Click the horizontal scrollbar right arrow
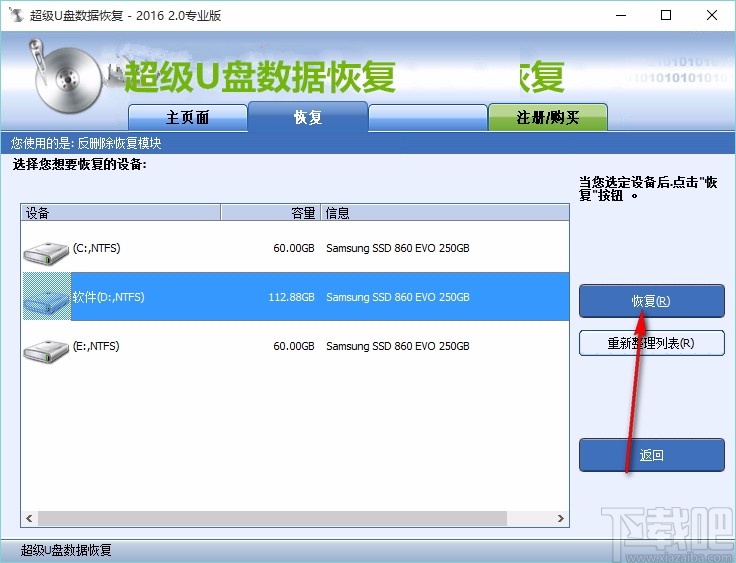This screenshot has width=736, height=563. coord(561,518)
